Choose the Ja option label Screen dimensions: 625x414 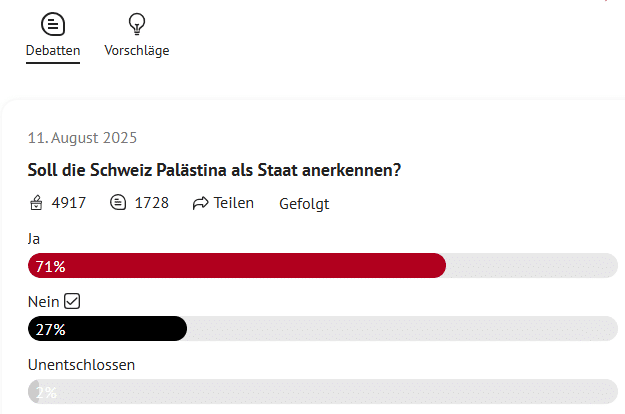point(34,238)
